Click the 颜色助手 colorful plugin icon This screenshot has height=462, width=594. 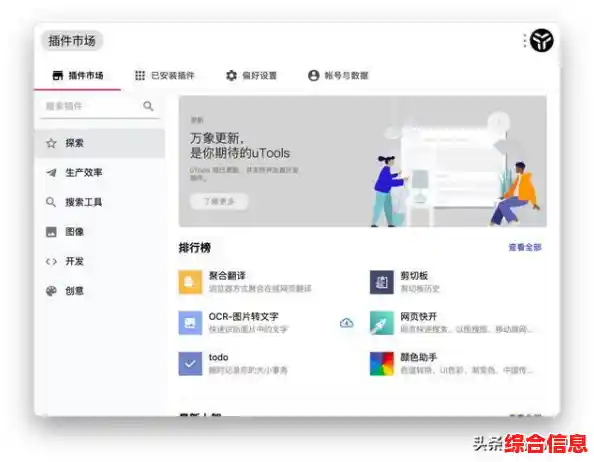382,364
